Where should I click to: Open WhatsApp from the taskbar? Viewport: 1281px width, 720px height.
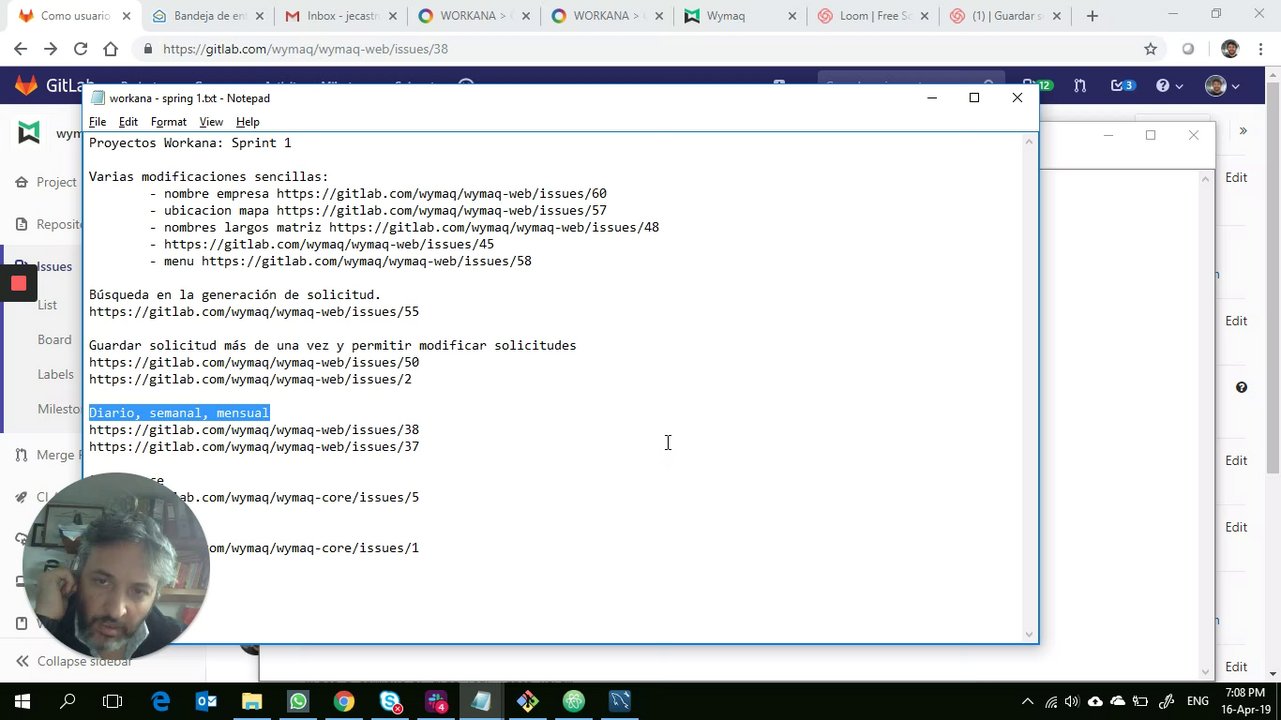click(x=298, y=701)
